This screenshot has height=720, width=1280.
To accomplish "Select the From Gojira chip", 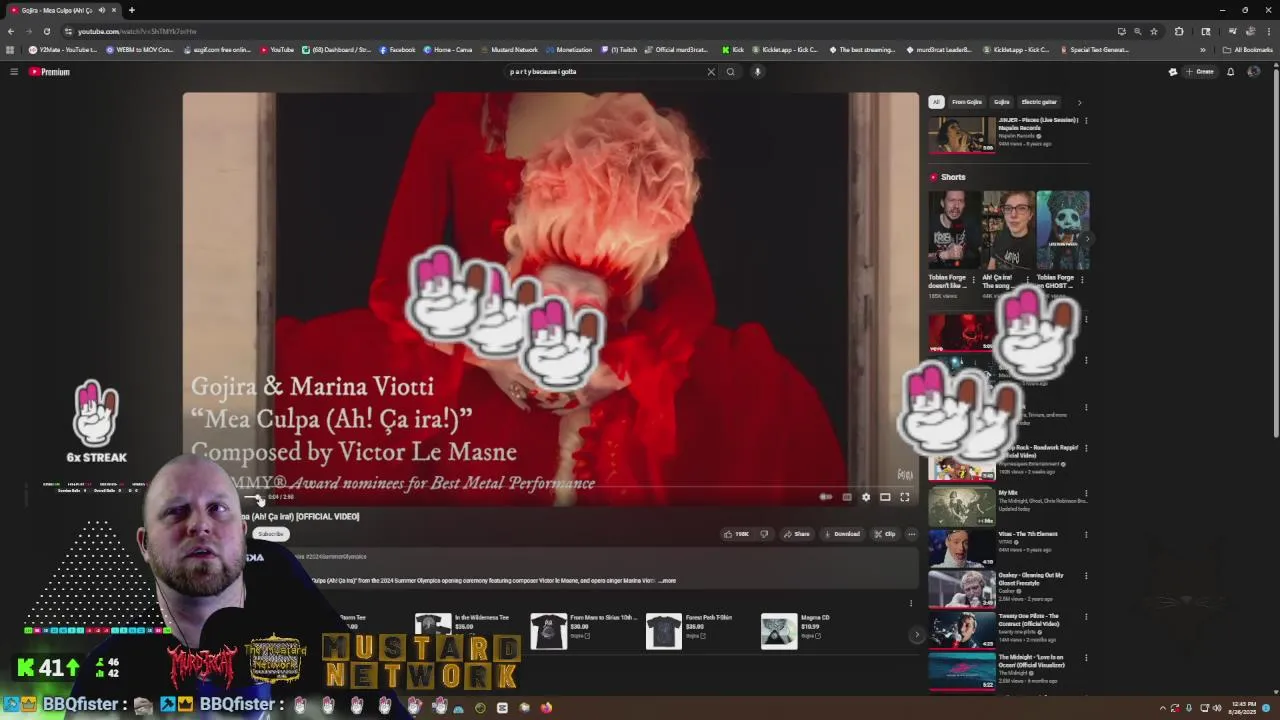I will point(967,102).
